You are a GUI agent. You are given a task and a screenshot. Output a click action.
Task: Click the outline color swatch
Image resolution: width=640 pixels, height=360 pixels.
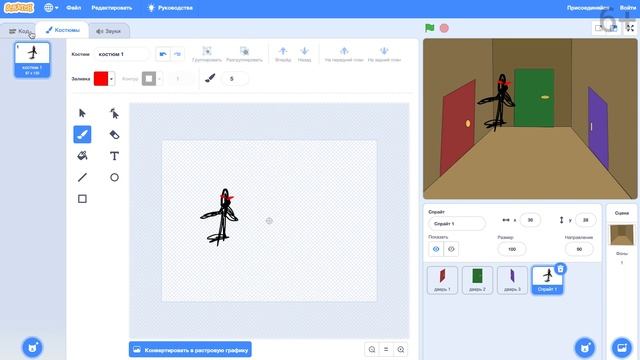(x=149, y=79)
